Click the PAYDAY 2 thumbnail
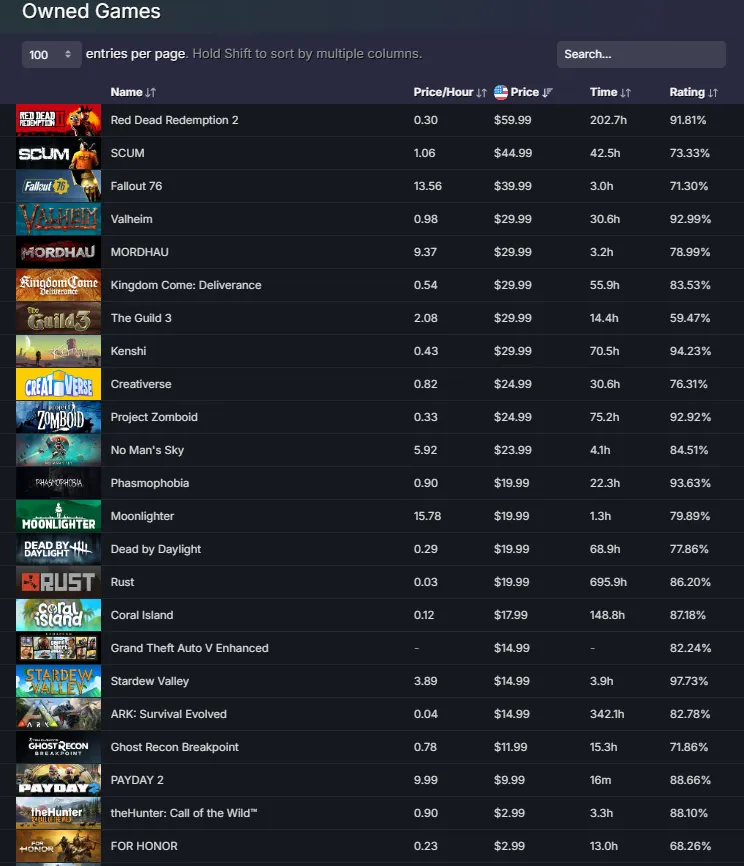The width and height of the screenshot is (744, 866). (x=59, y=780)
